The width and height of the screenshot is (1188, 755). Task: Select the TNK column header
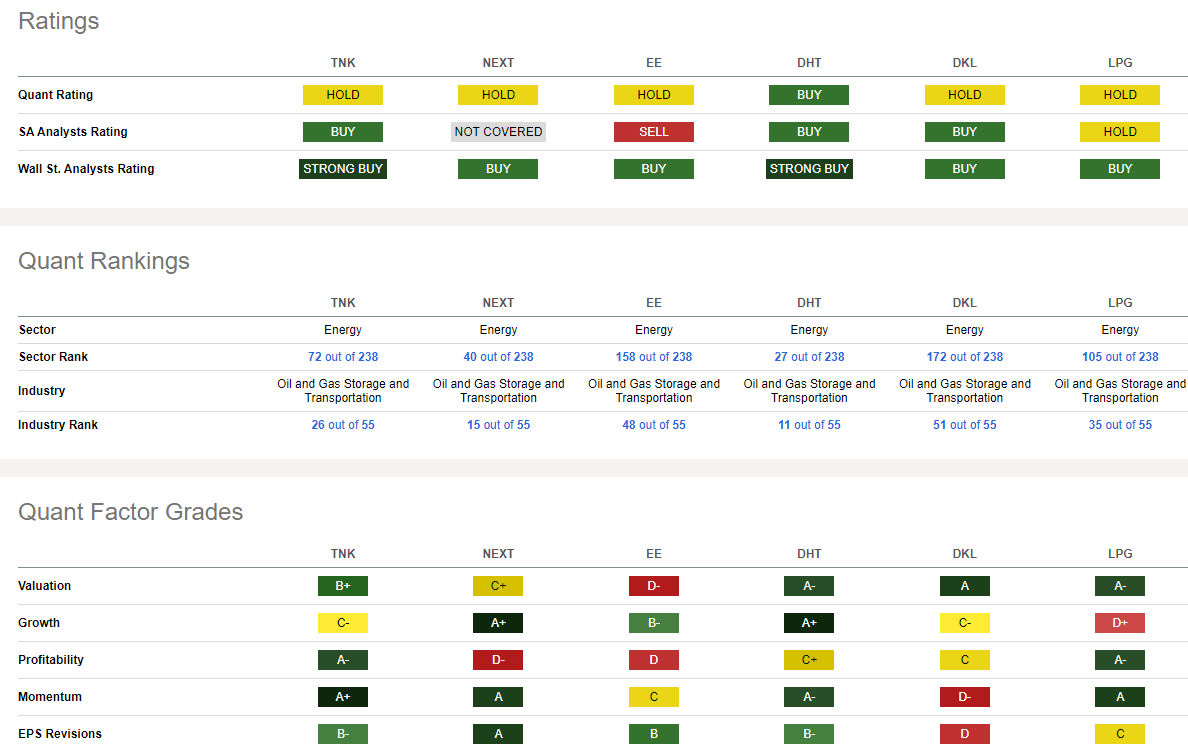click(342, 62)
